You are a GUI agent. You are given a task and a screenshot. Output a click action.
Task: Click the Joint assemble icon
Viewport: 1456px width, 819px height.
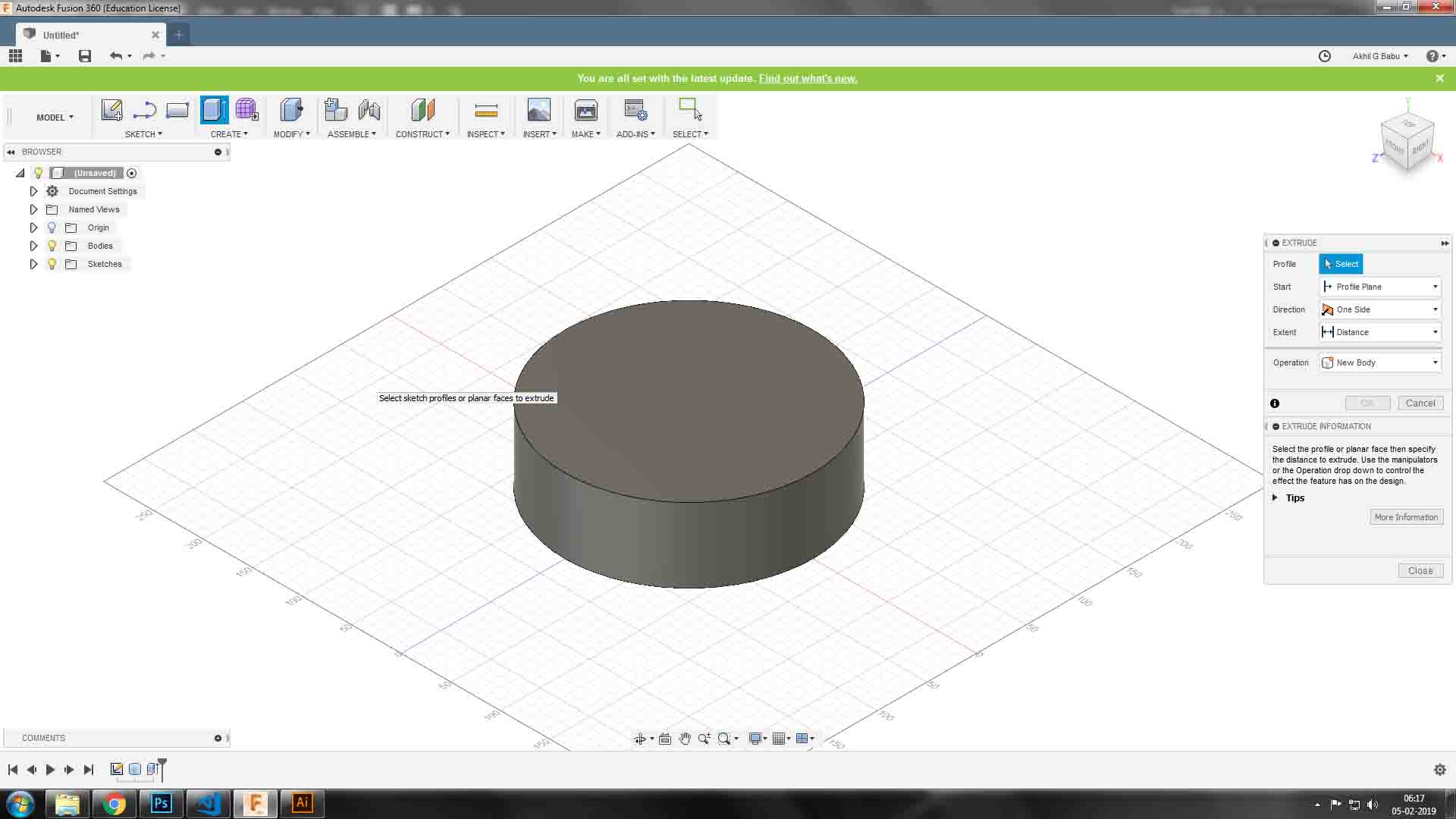pos(369,111)
